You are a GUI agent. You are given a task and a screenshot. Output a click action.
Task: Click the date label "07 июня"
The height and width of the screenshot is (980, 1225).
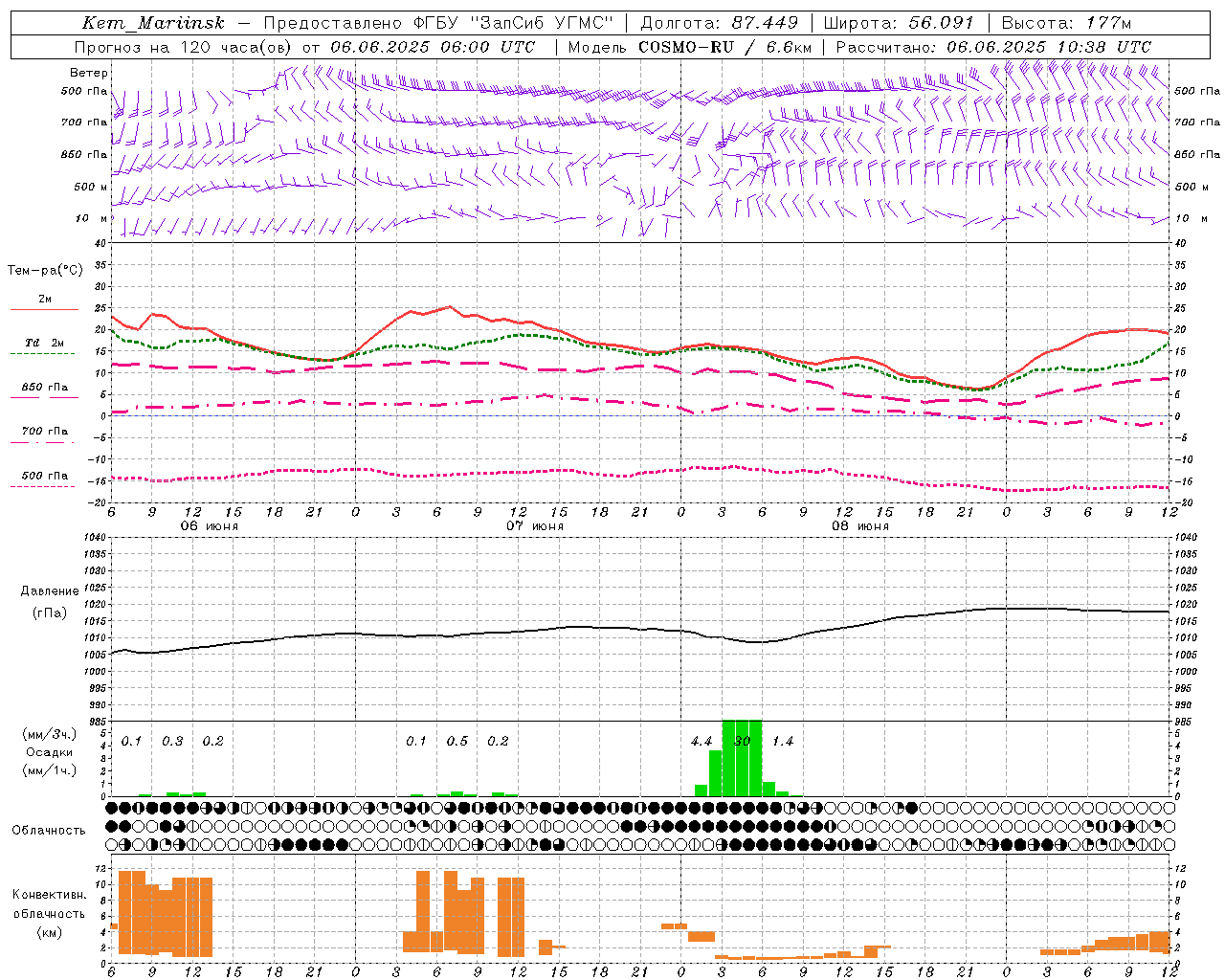tap(535, 526)
